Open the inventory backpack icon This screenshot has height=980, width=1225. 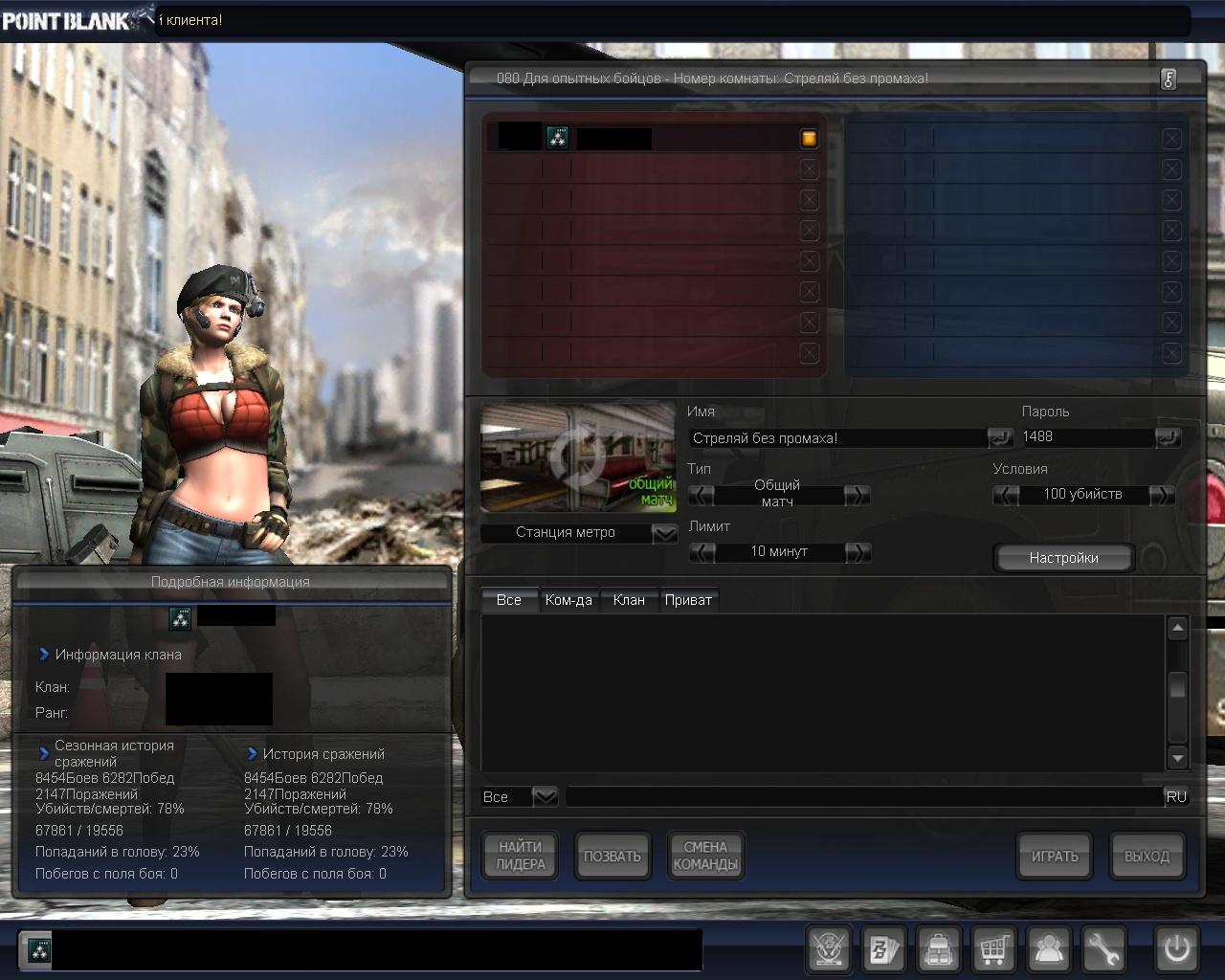pos(939,949)
